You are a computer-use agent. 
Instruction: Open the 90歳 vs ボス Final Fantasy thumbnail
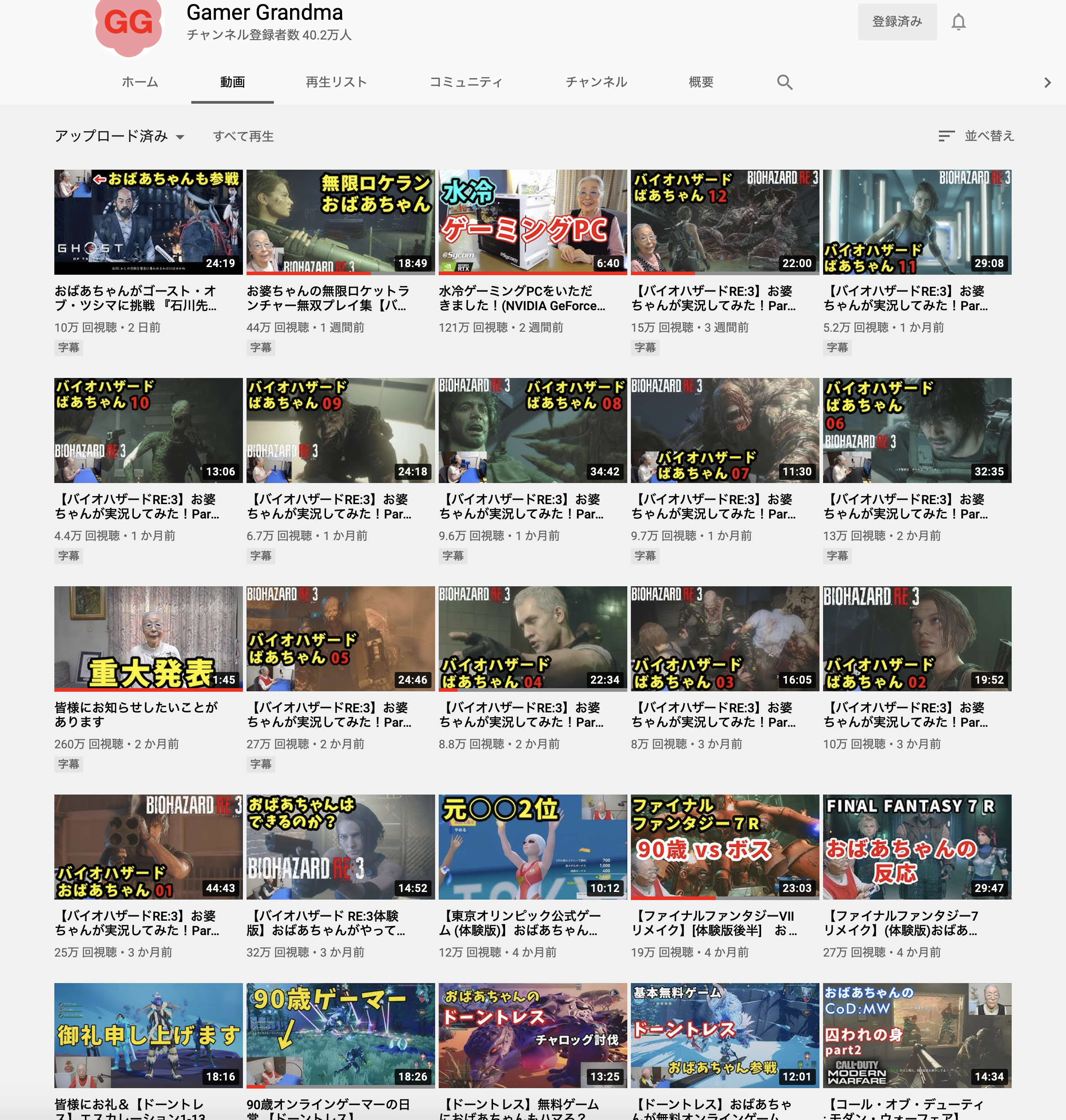click(x=724, y=846)
